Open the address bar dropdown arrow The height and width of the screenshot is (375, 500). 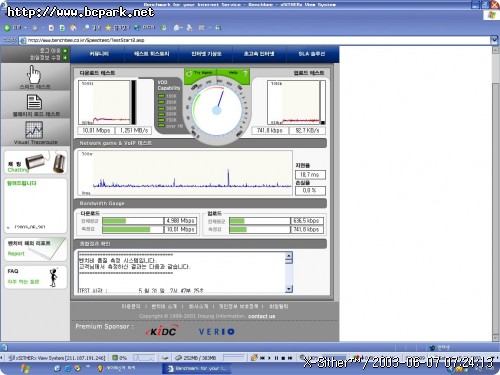click(x=494, y=40)
